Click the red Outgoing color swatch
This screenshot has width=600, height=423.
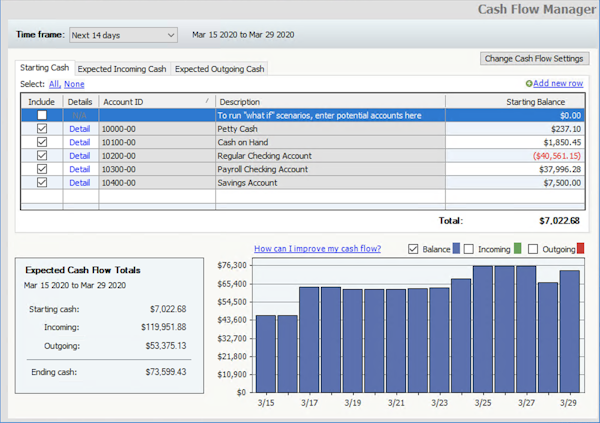tap(580, 249)
